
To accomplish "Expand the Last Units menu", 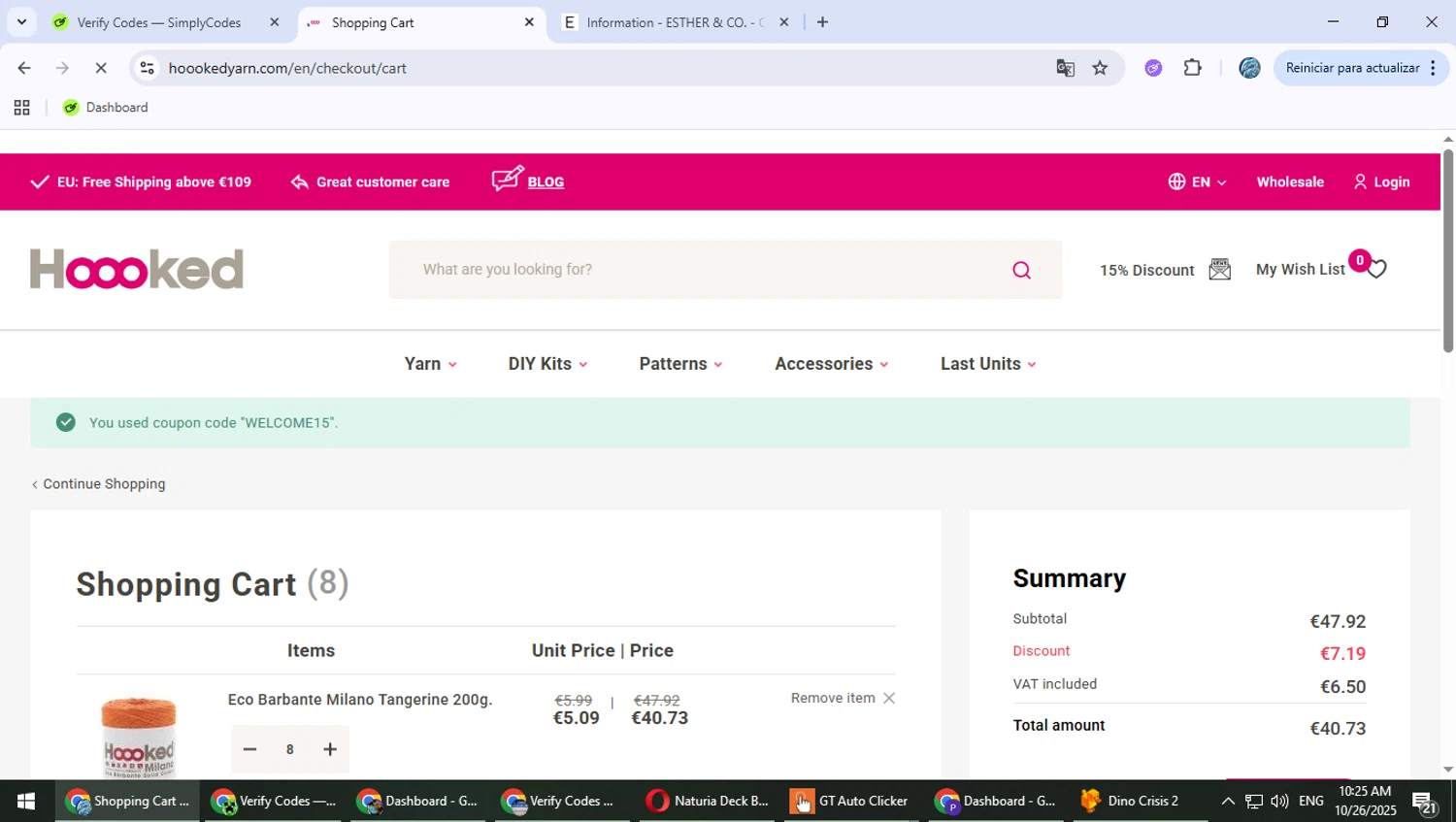I will tap(988, 364).
